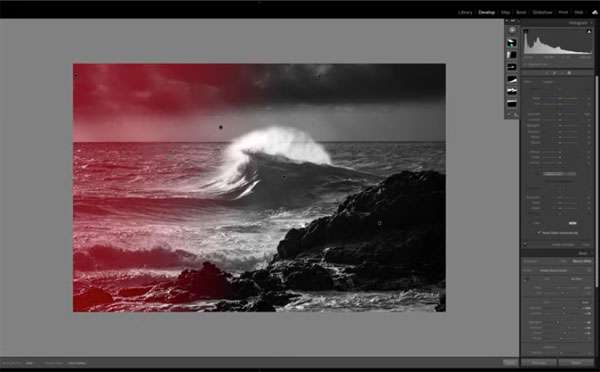Image resolution: width=600 pixels, height=372 pixels.
Task: Click the Done button in the toolbar
Action: pos(510,362)
